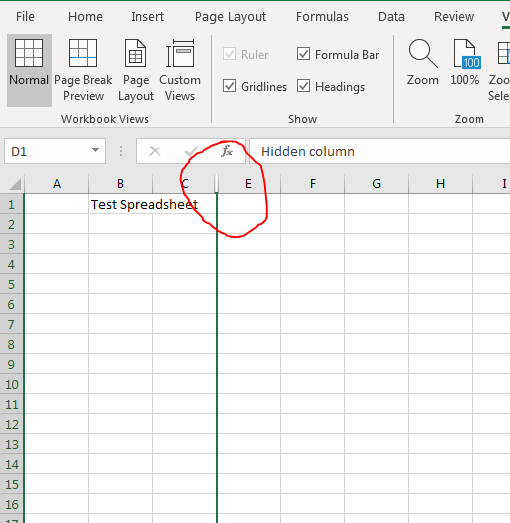
Task: Expand the Name Box dropdown arrow
Action: [95, 151]
